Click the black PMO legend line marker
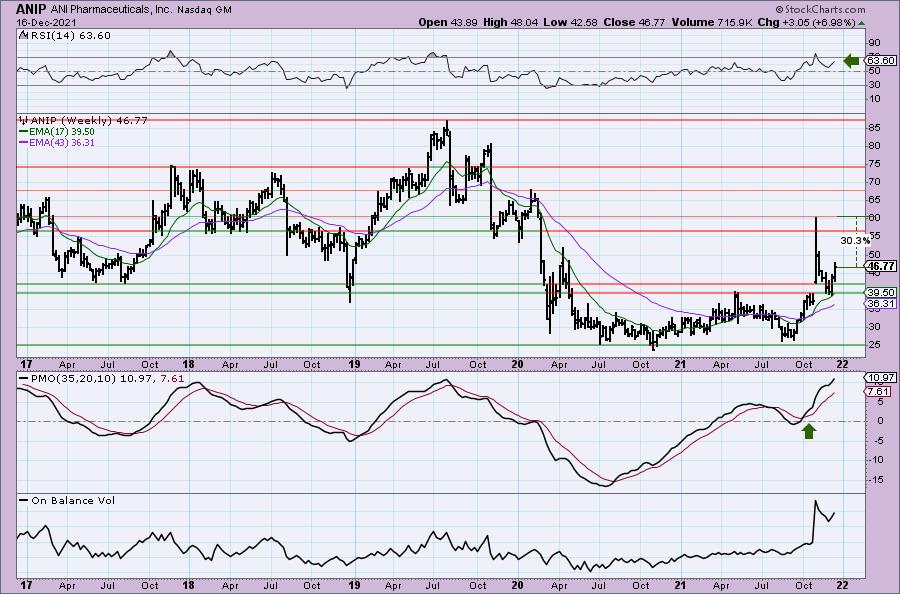This screenshot has height=594, width=900. (x=23, y=379)
